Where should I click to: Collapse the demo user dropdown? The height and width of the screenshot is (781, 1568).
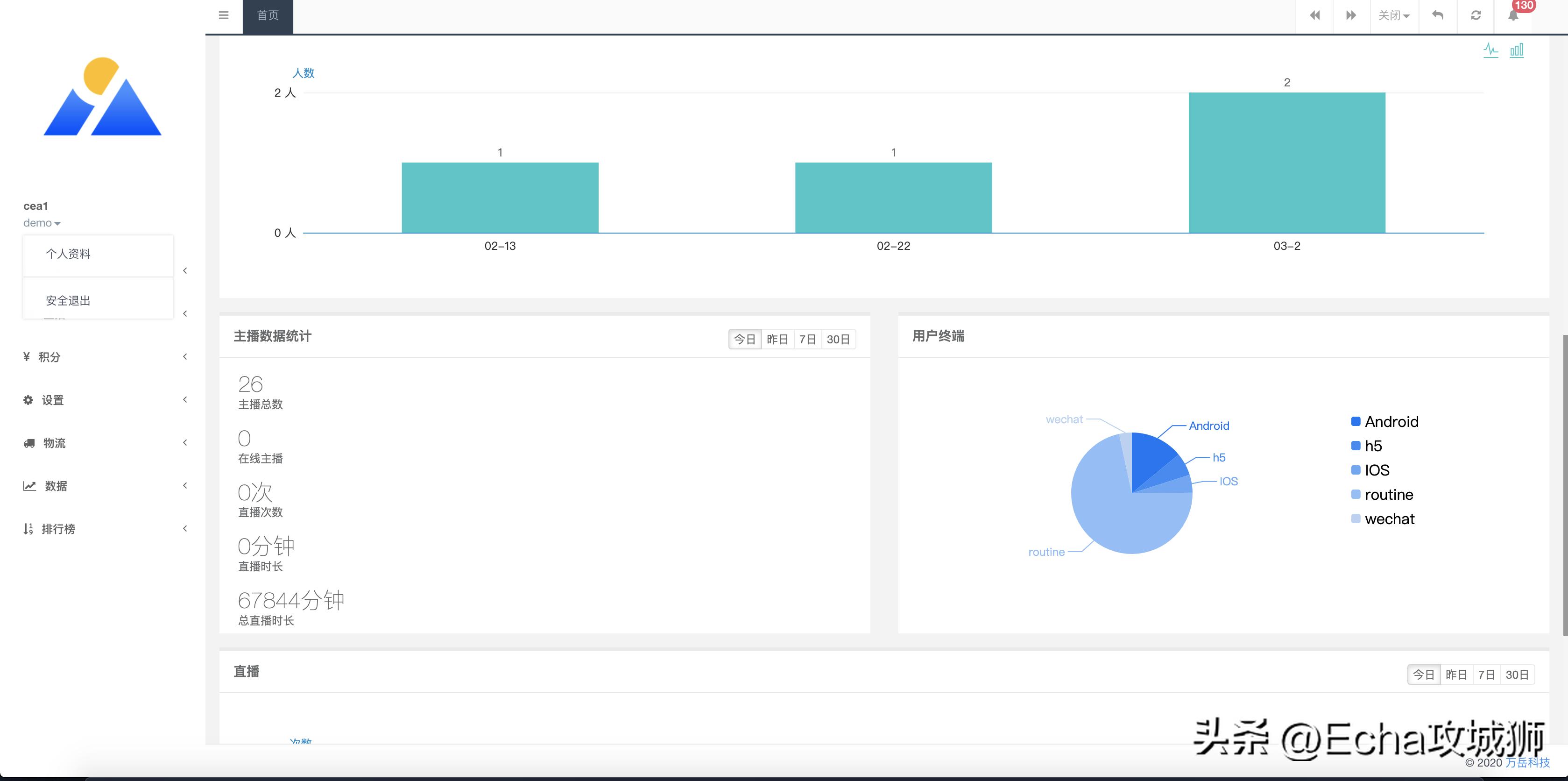pyautogui.click(x=42, y=223)
